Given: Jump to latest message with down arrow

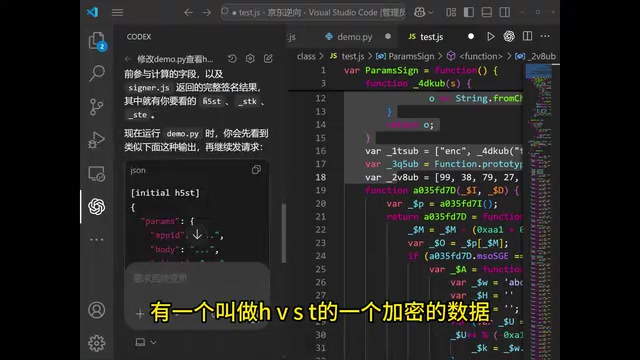Looking at the screenshot, I should [197, 234].
